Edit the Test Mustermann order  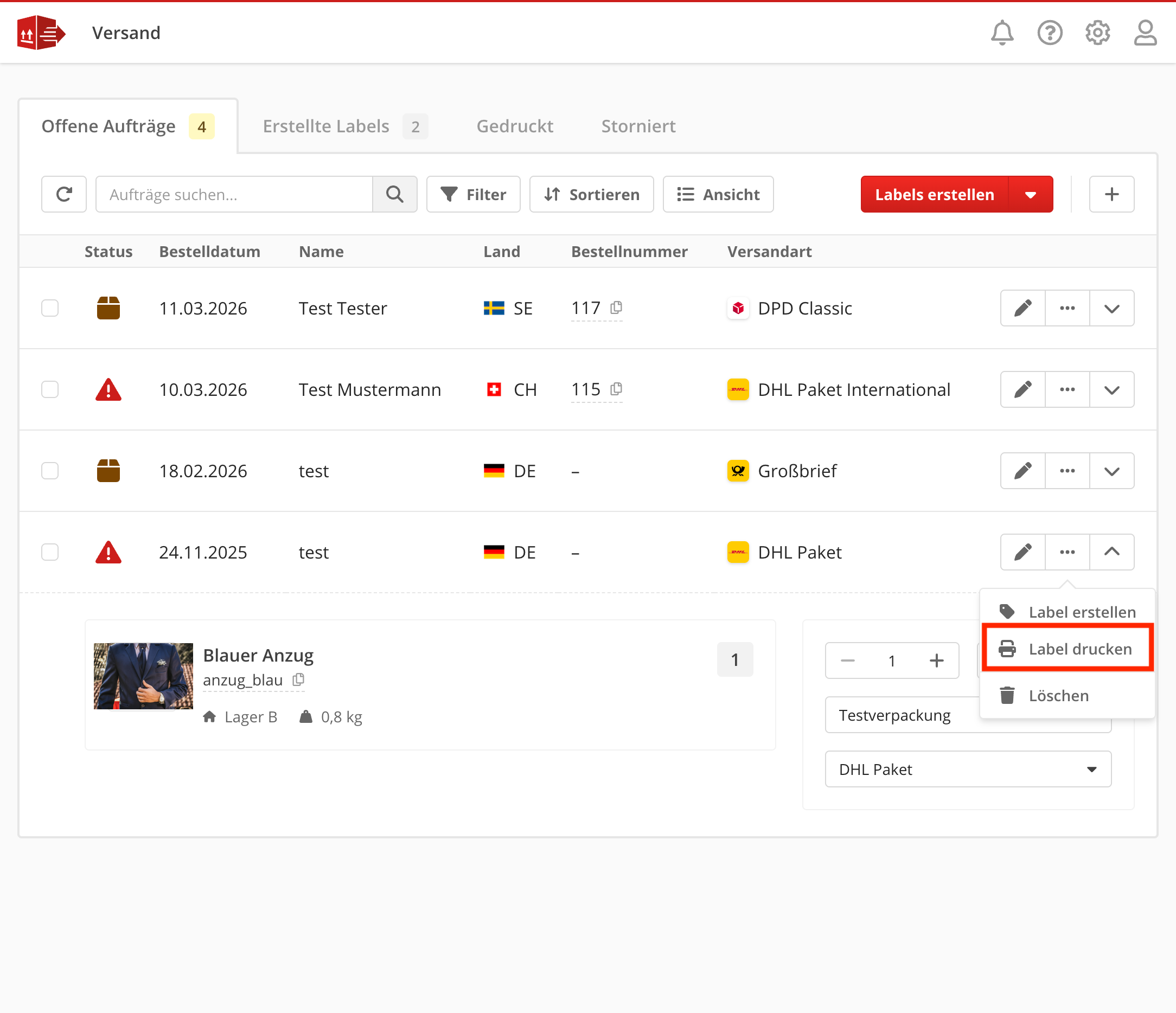(1022, 389)
